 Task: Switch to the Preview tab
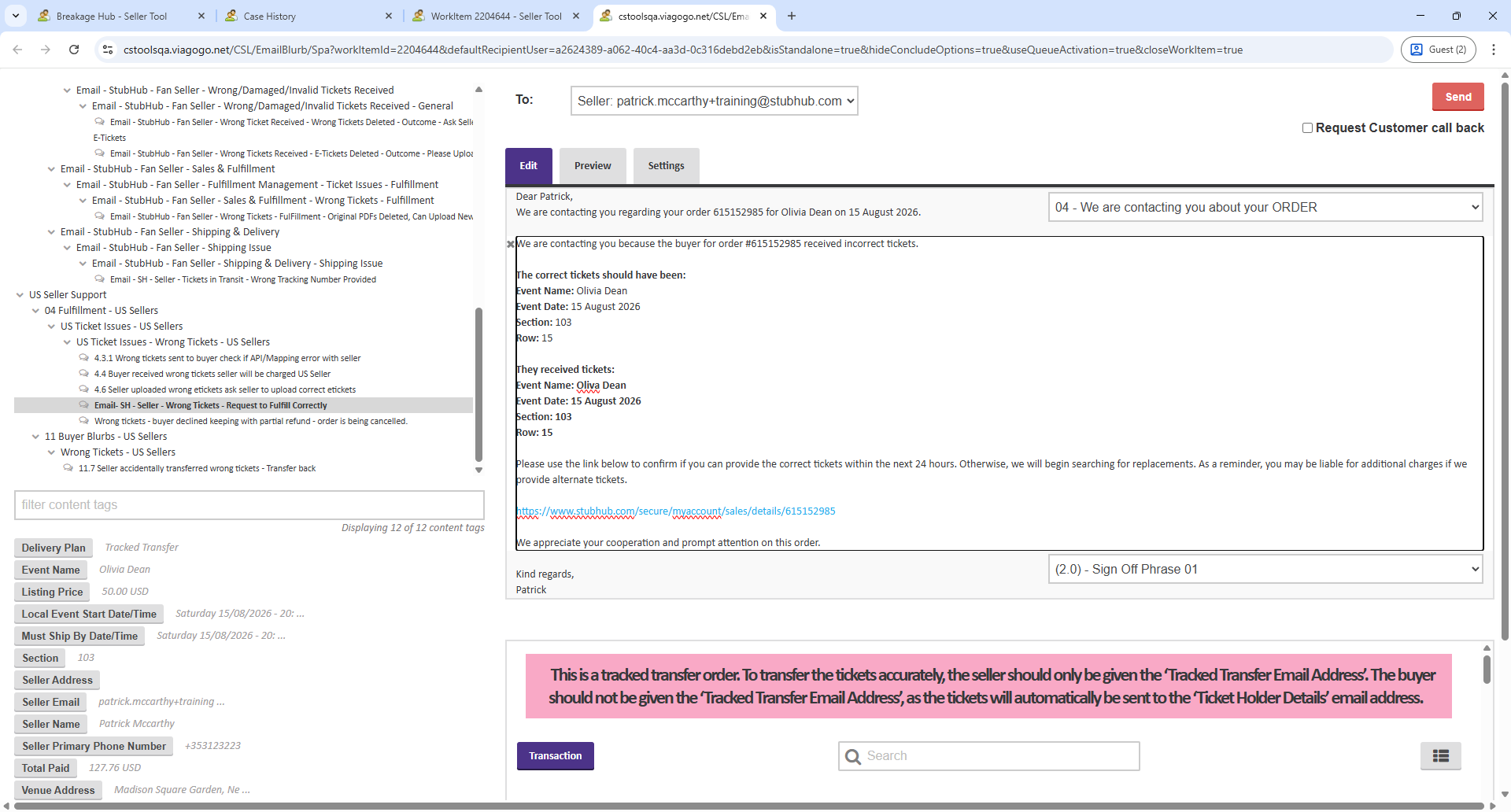pos(592,166)
